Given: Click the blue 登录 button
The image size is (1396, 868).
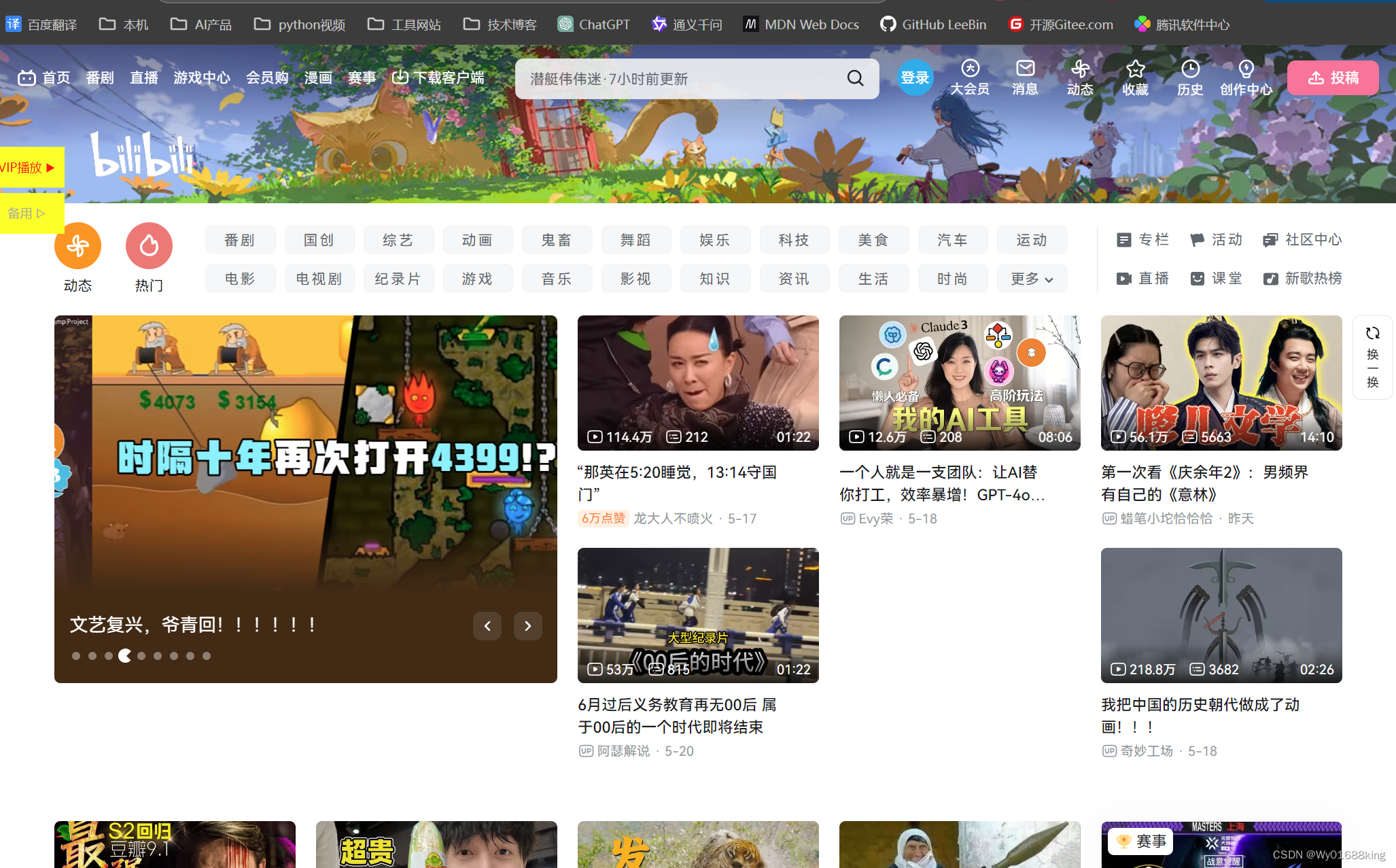Looking at the screenshot, I should pyautogui.click(x=915, y=77).
